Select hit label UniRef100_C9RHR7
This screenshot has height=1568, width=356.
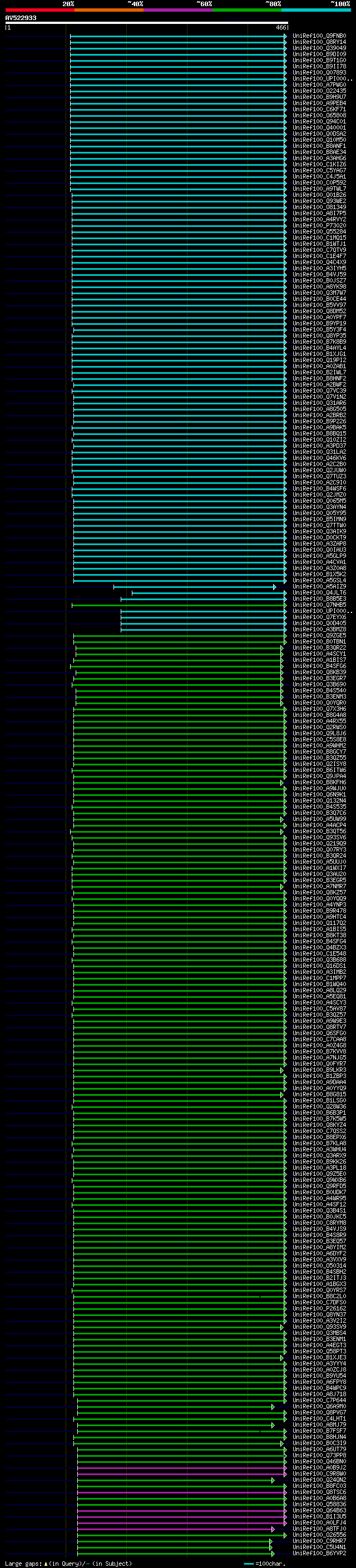coord(319,1541)
